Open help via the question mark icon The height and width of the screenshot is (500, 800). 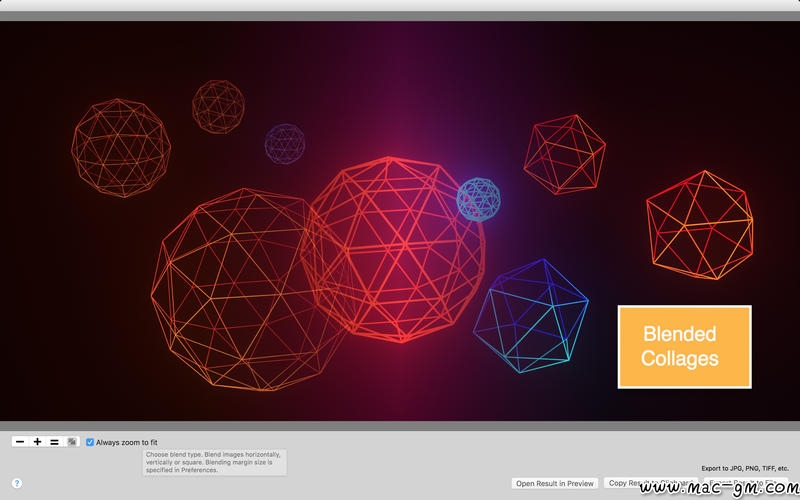coord(17,483)
